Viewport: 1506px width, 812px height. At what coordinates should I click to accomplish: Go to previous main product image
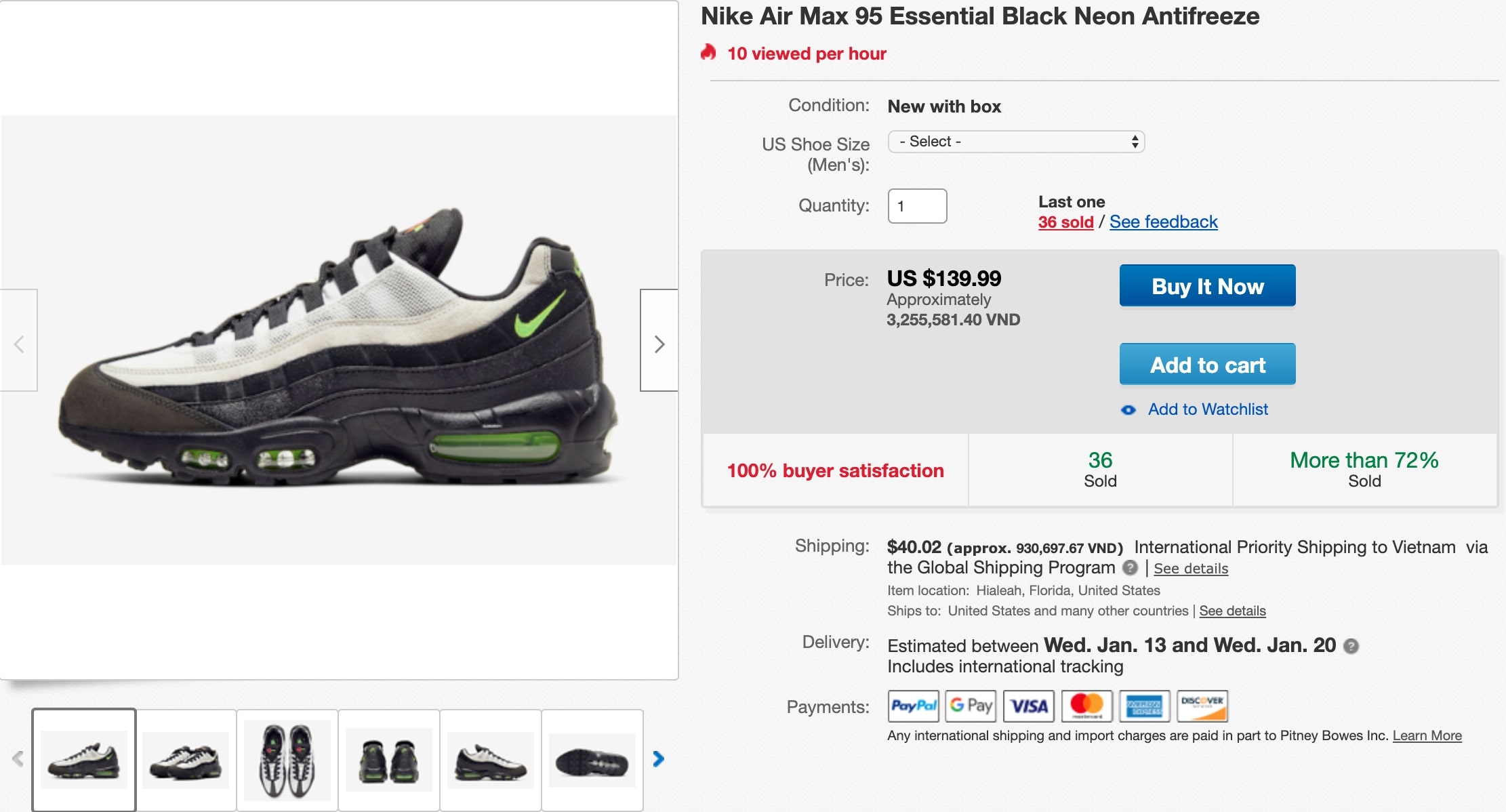click(19, 344)
